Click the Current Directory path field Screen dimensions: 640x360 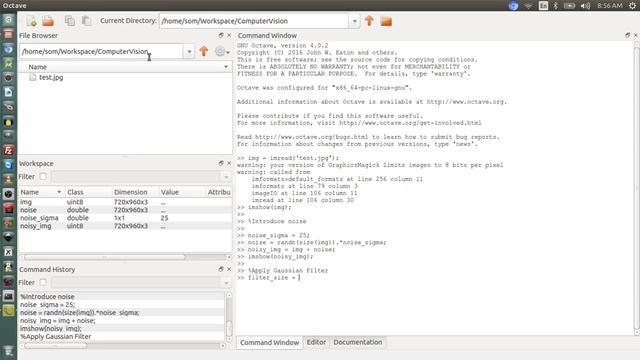(254, 21)
